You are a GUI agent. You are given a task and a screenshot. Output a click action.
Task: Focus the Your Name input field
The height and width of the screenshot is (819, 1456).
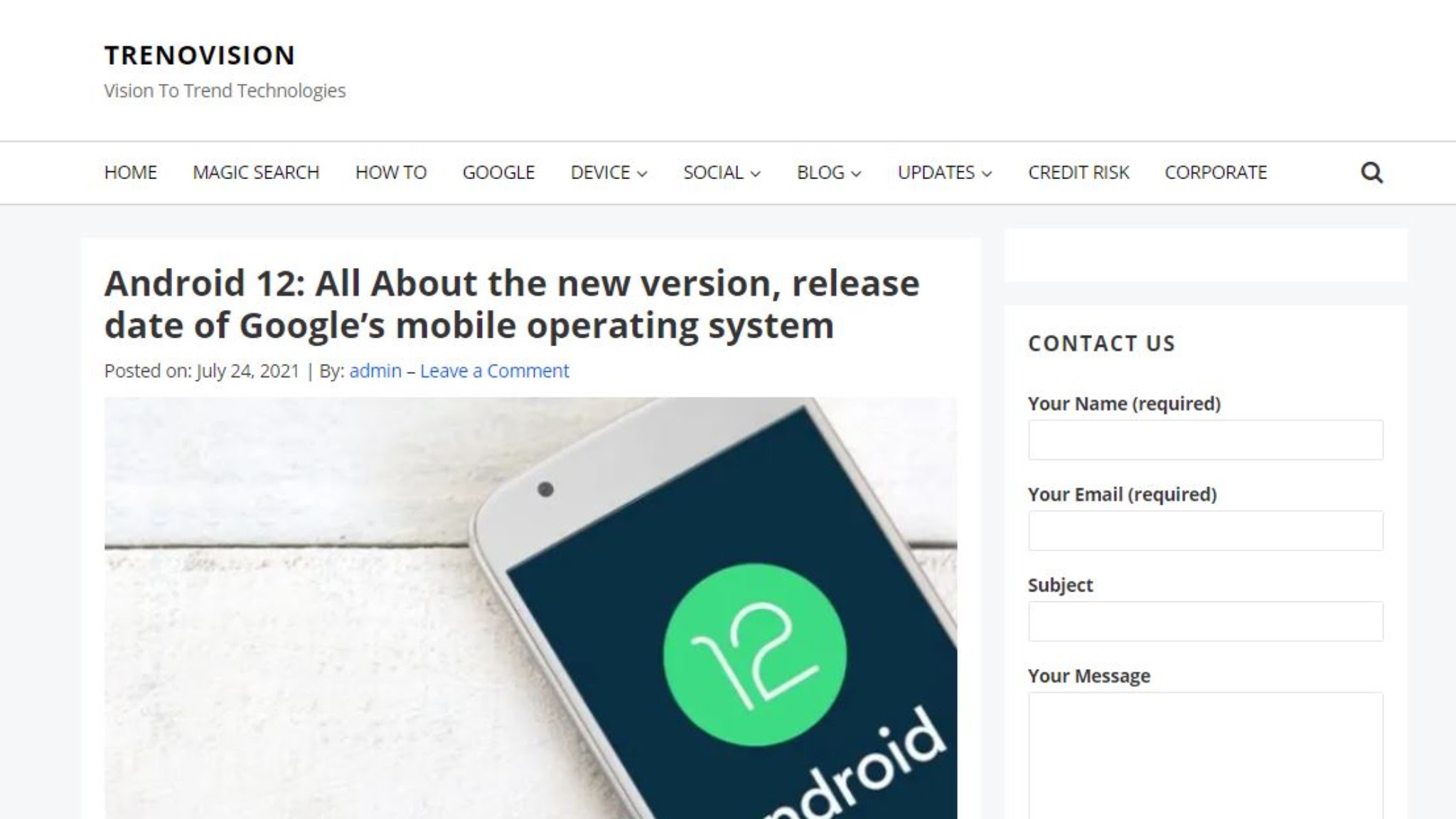pyautogui.click(x=1205, y=440)
